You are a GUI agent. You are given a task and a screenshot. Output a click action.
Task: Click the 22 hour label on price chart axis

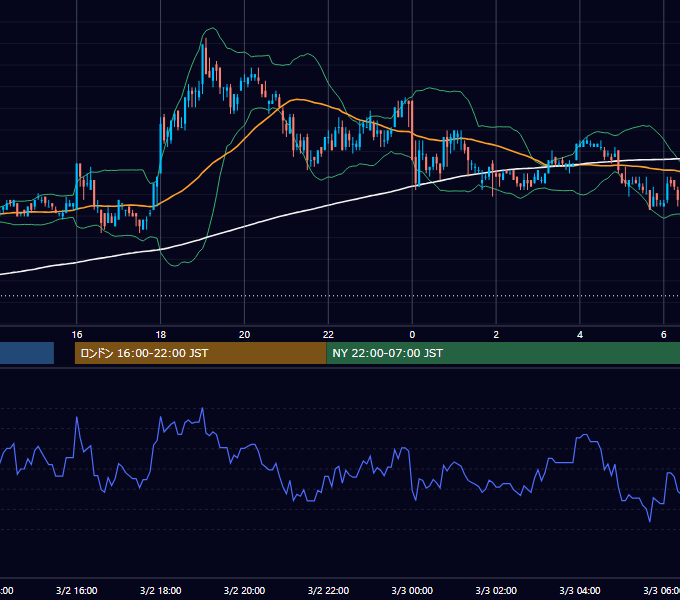click(x=328, y=334)
